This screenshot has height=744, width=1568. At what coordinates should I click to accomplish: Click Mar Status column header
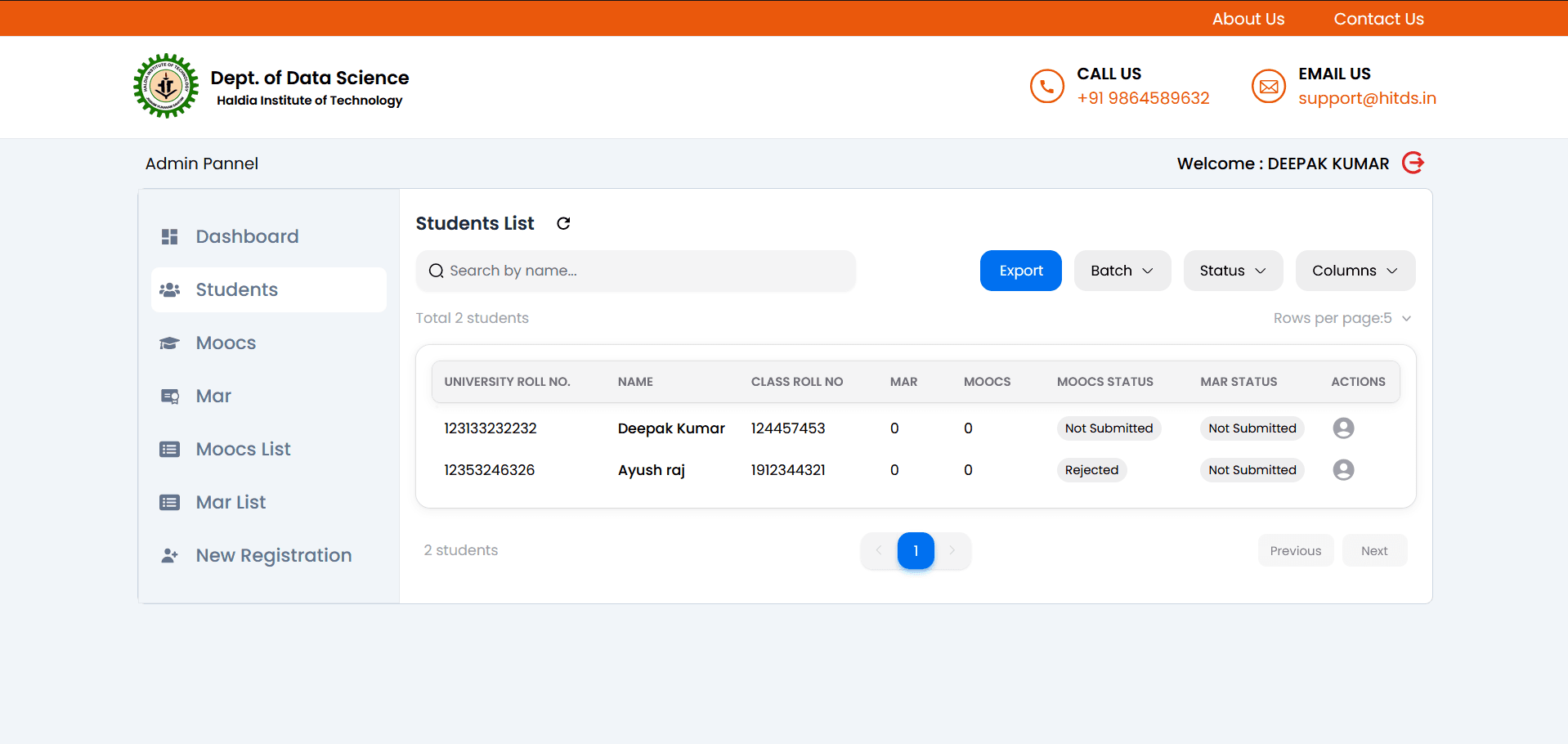pos(1239,382)
